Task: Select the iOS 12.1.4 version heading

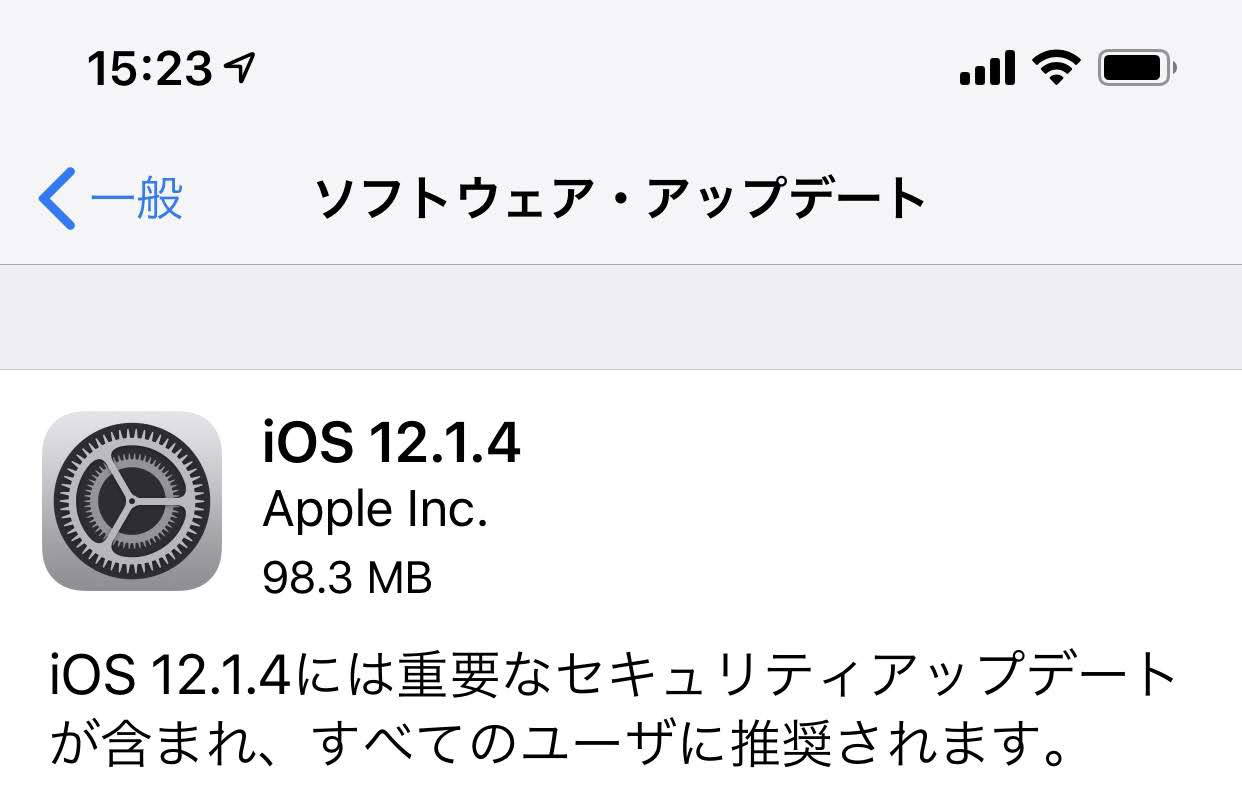Action: pyautogui.click(x=391, y=442)
